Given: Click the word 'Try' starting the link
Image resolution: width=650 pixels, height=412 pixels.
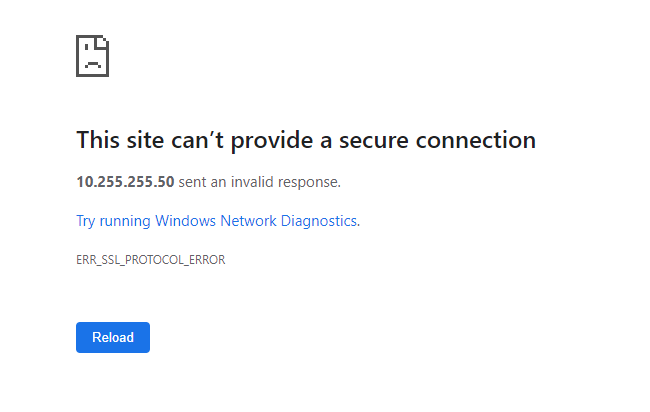Looking at the screenshot, I should point(86,221).
